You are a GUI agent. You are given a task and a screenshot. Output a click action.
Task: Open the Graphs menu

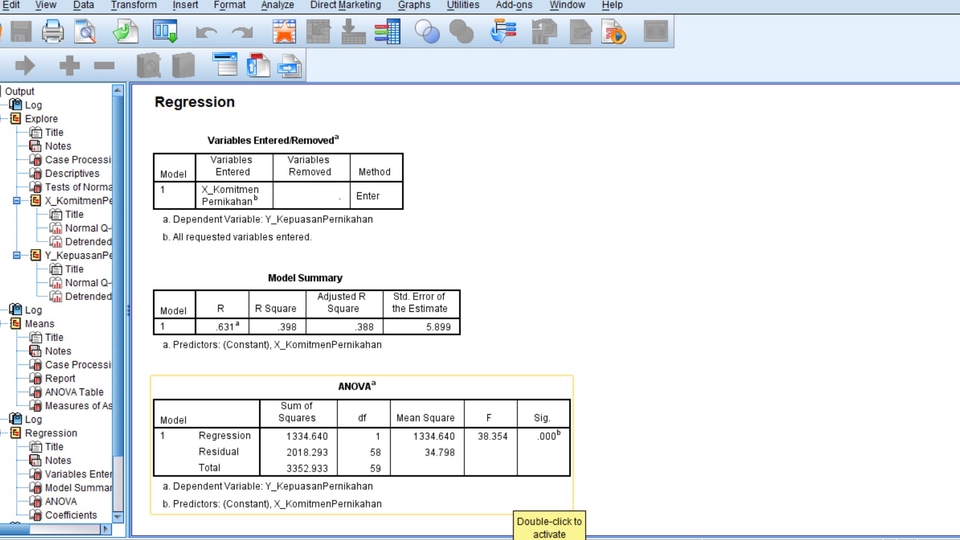tap(414, 5)
